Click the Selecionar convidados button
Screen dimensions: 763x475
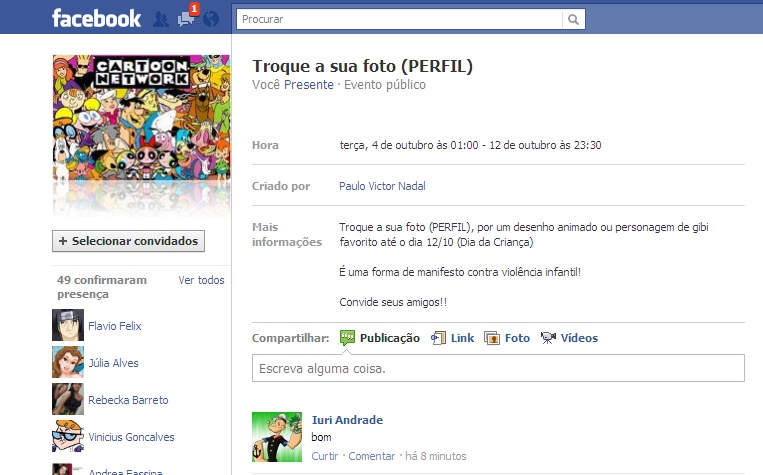coord(128,241)
